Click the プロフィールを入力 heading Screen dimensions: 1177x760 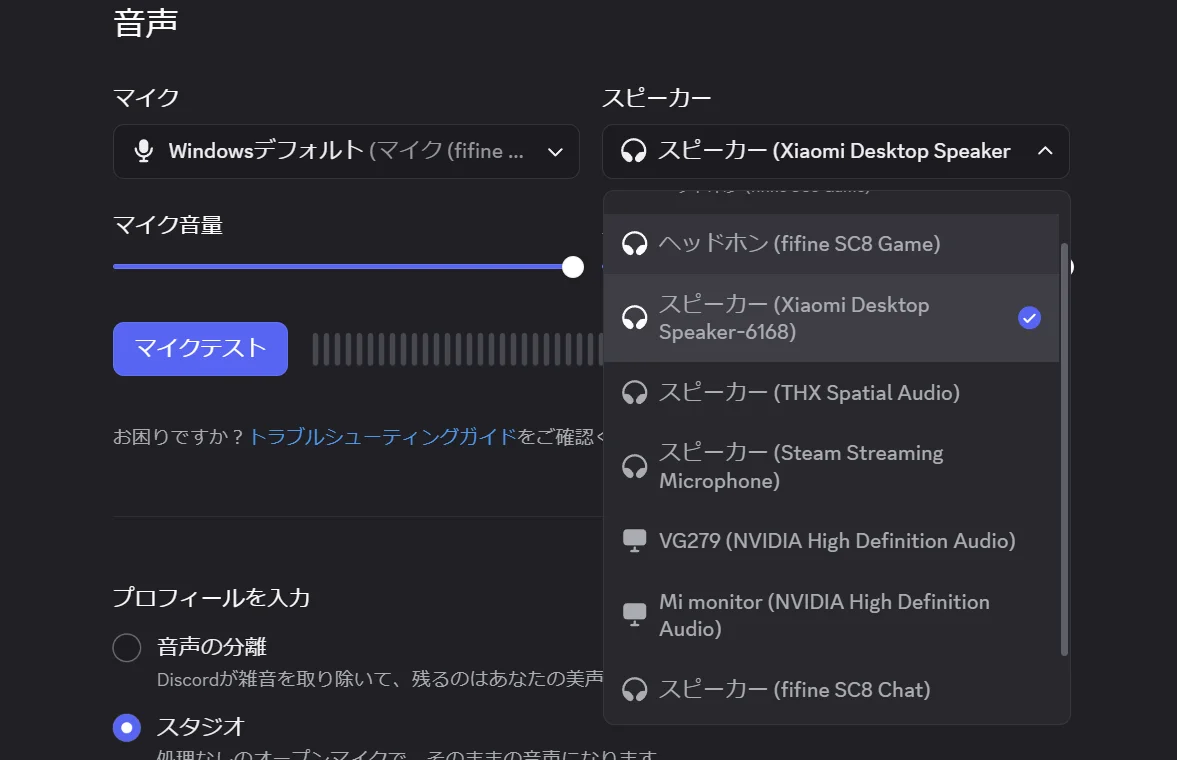(x=212, y=598)
